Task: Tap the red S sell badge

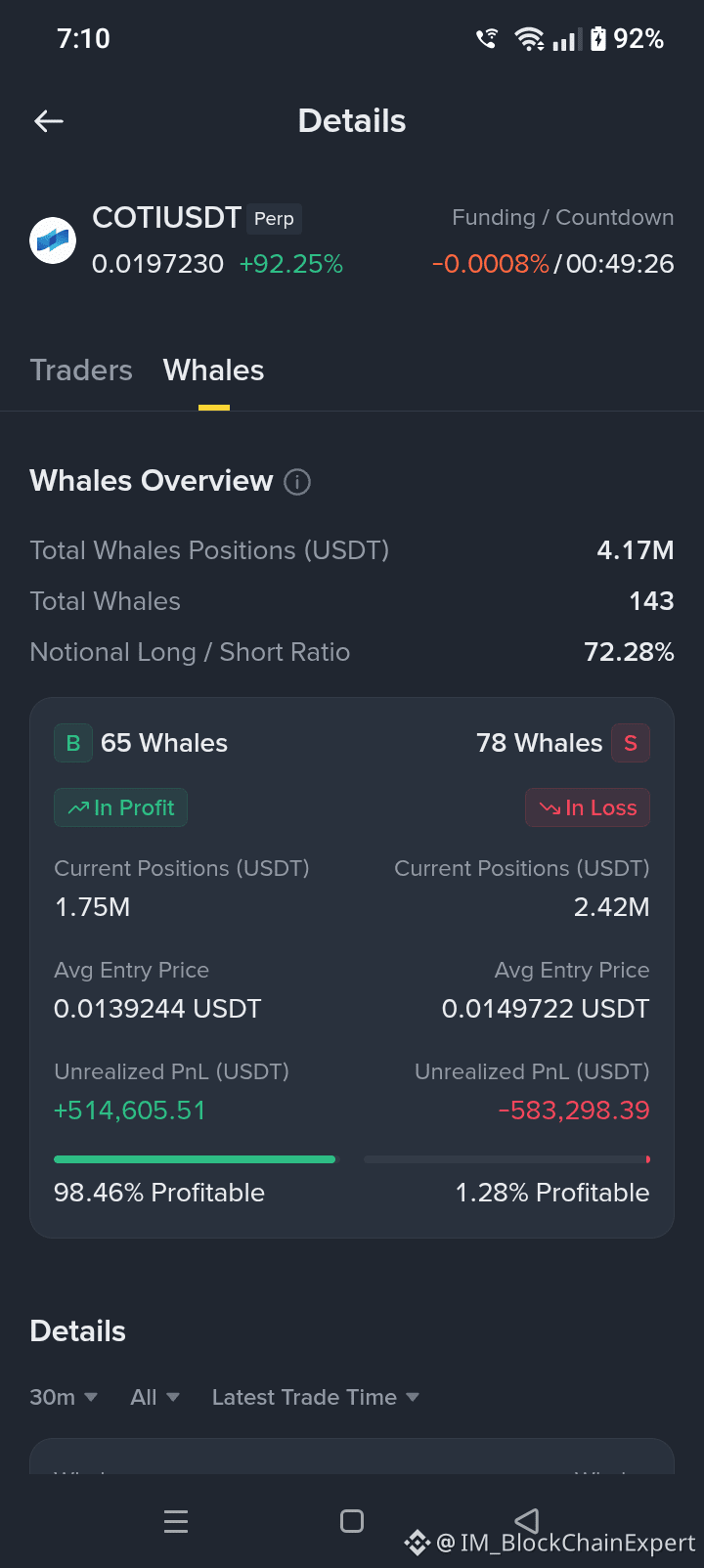Action: (x=631, y=743)
